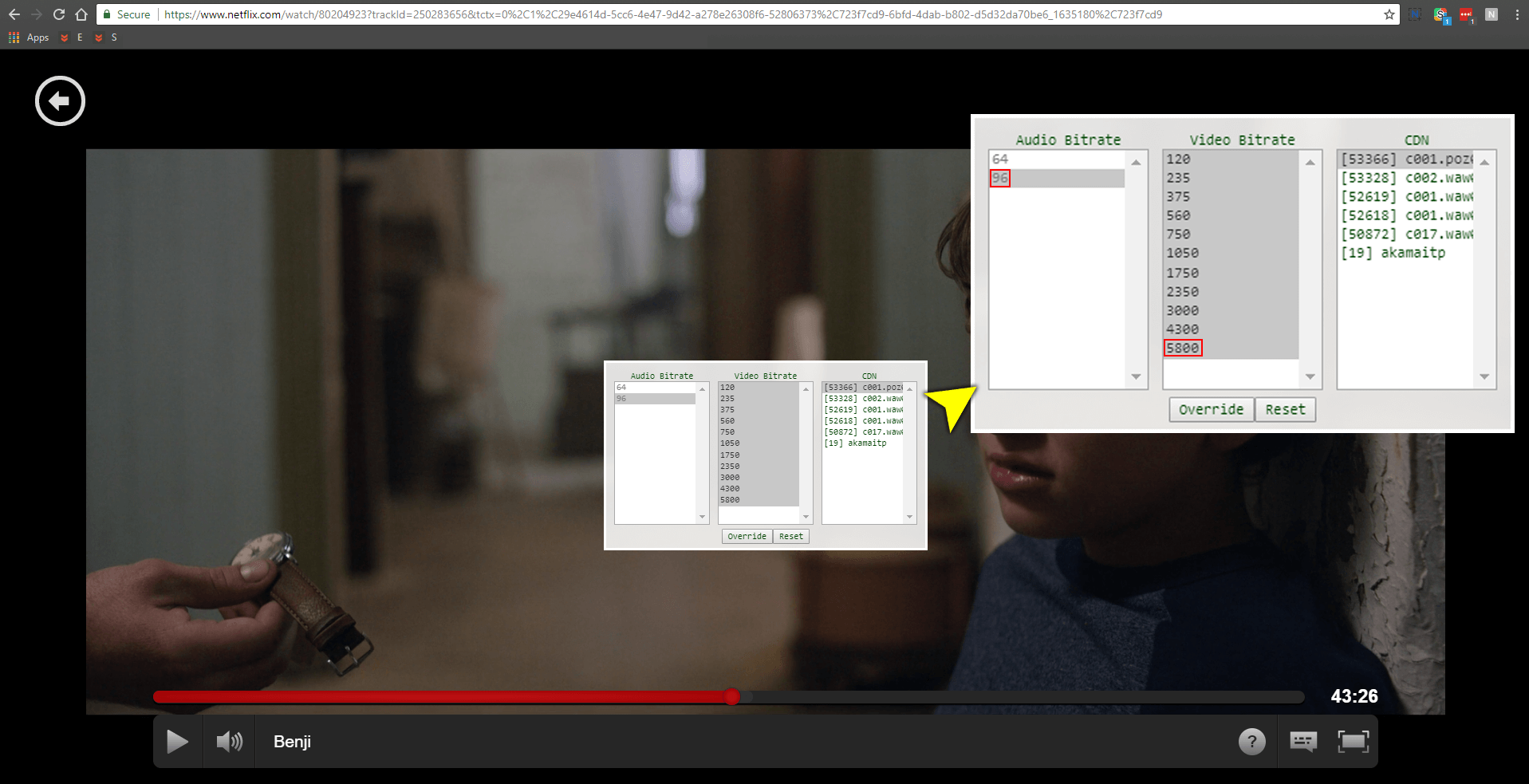
Task: Open the grey N extension icon
Action: click(x=1492, y=14)
